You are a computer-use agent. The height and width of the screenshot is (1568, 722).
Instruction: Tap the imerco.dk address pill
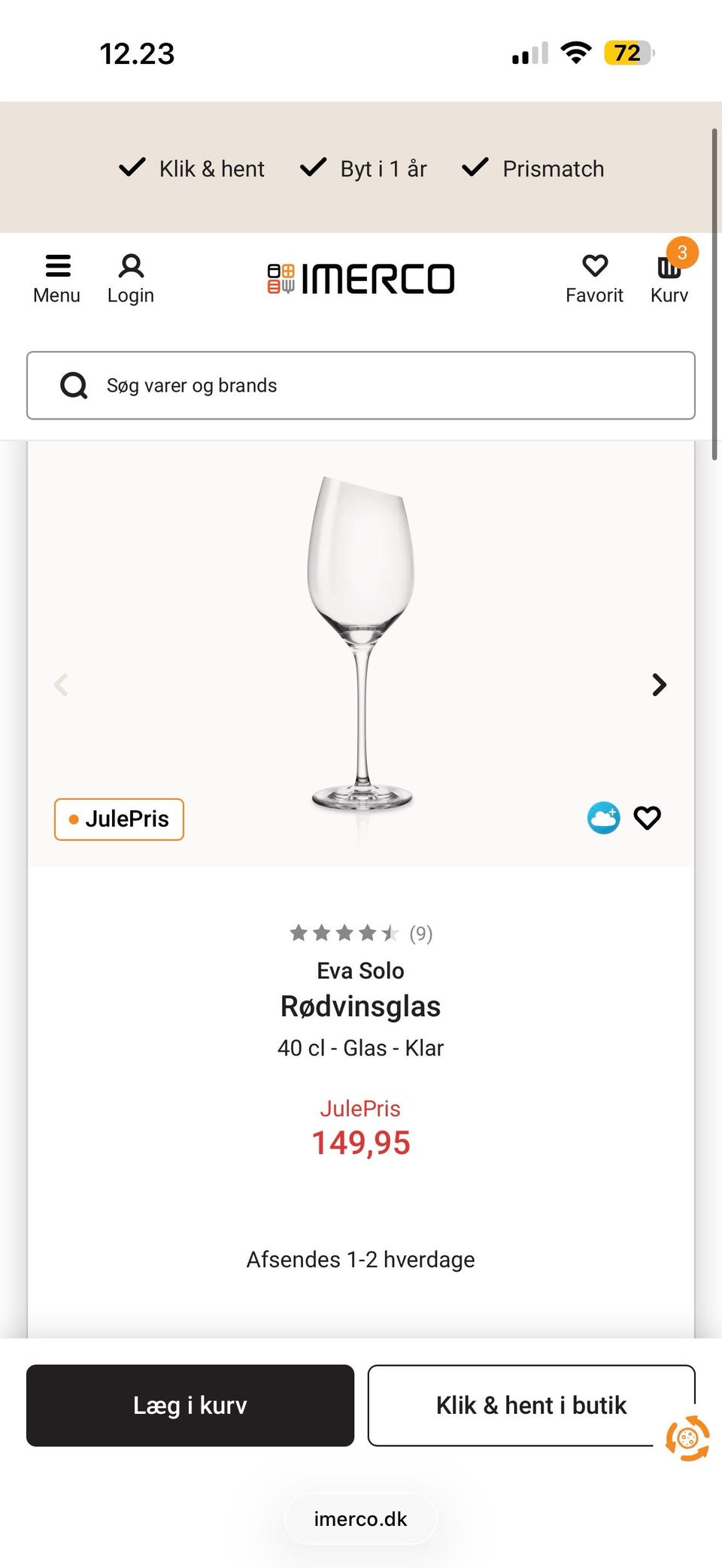click(x=360, y=1519)
